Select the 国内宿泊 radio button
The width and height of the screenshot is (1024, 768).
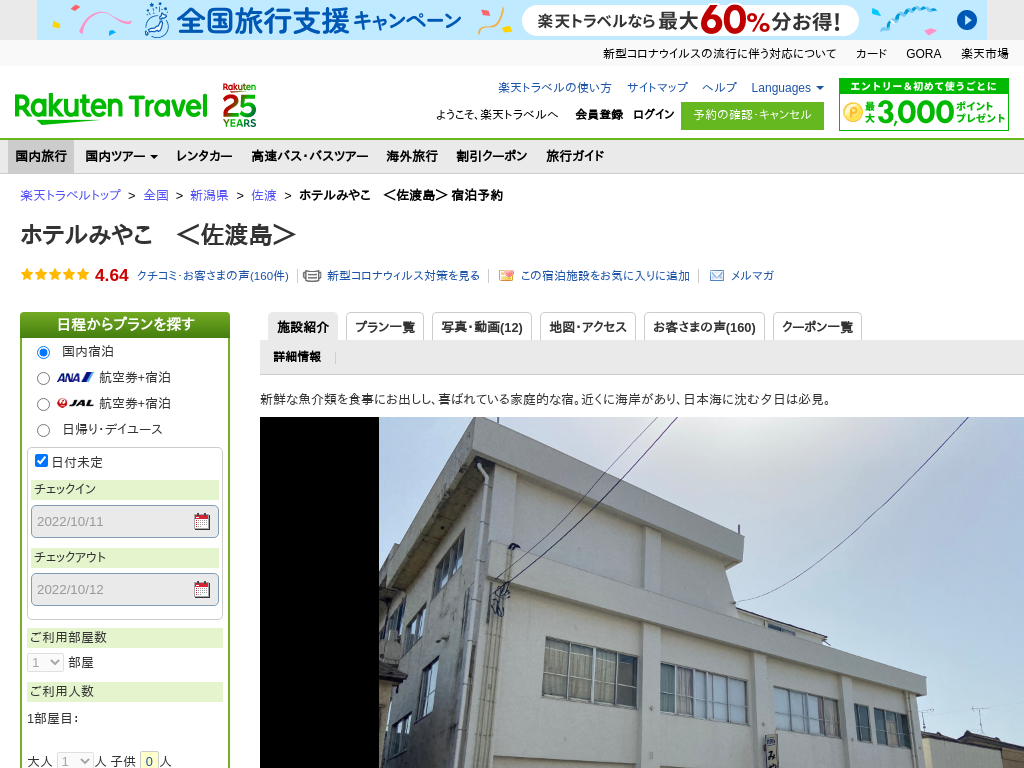coord(43,352)
